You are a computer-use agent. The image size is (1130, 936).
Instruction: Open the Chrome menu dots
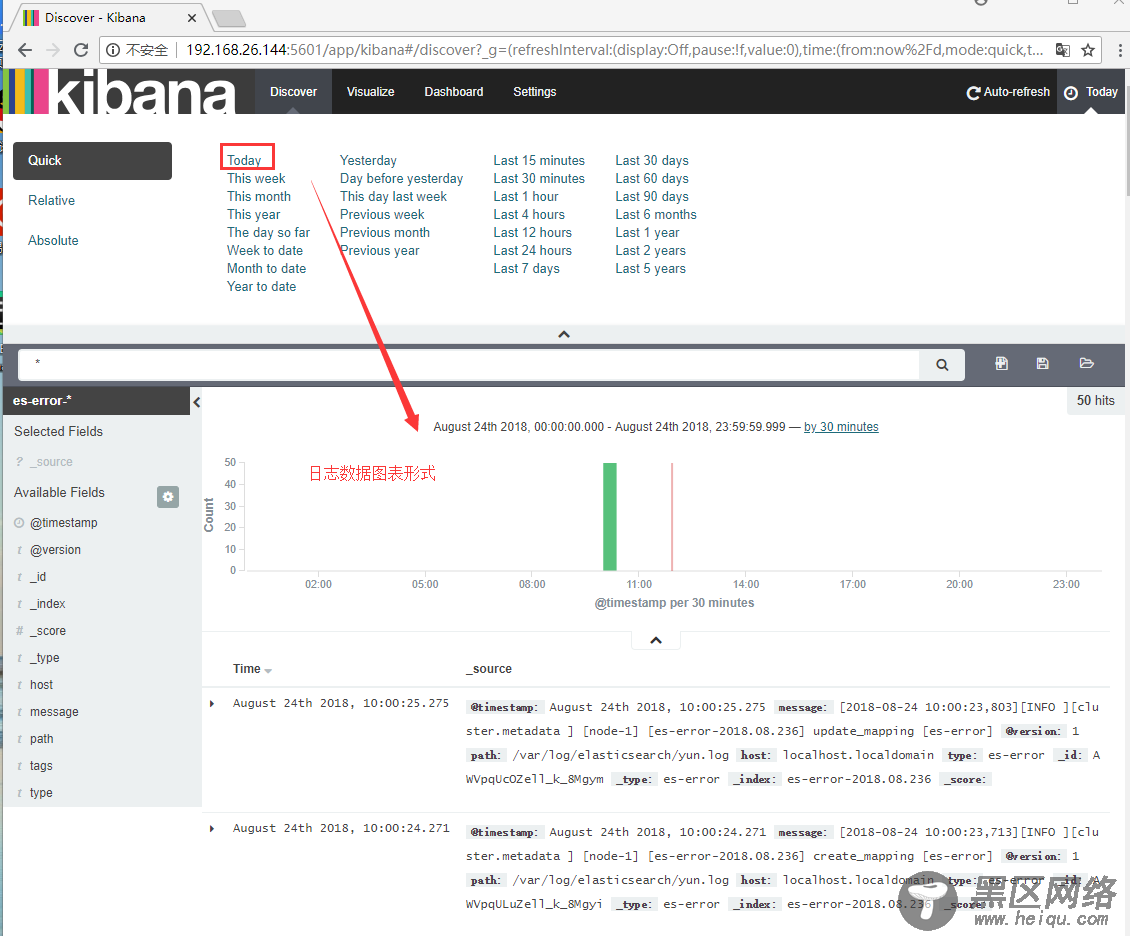pyautogui.click(x=1119, y=50)
